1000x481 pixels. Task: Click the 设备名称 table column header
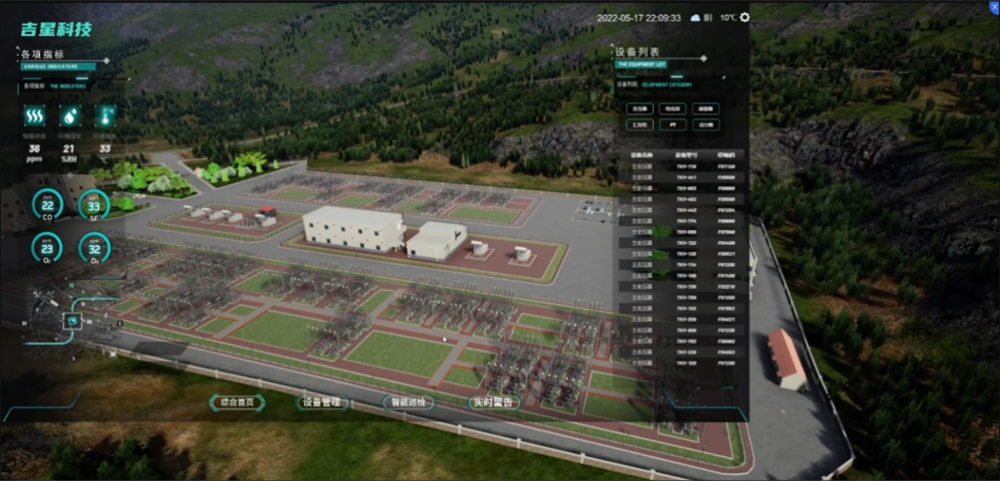[x=641, y=155]
